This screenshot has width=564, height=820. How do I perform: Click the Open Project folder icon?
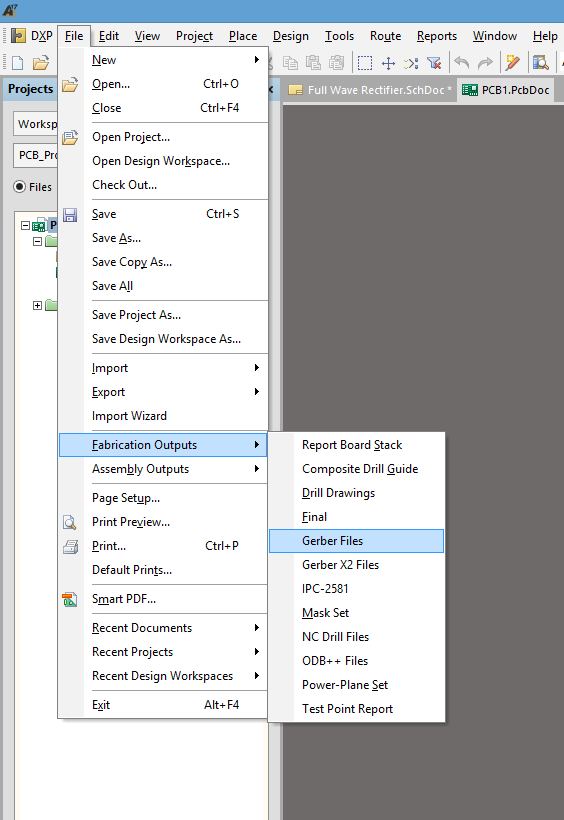[70, 138]
